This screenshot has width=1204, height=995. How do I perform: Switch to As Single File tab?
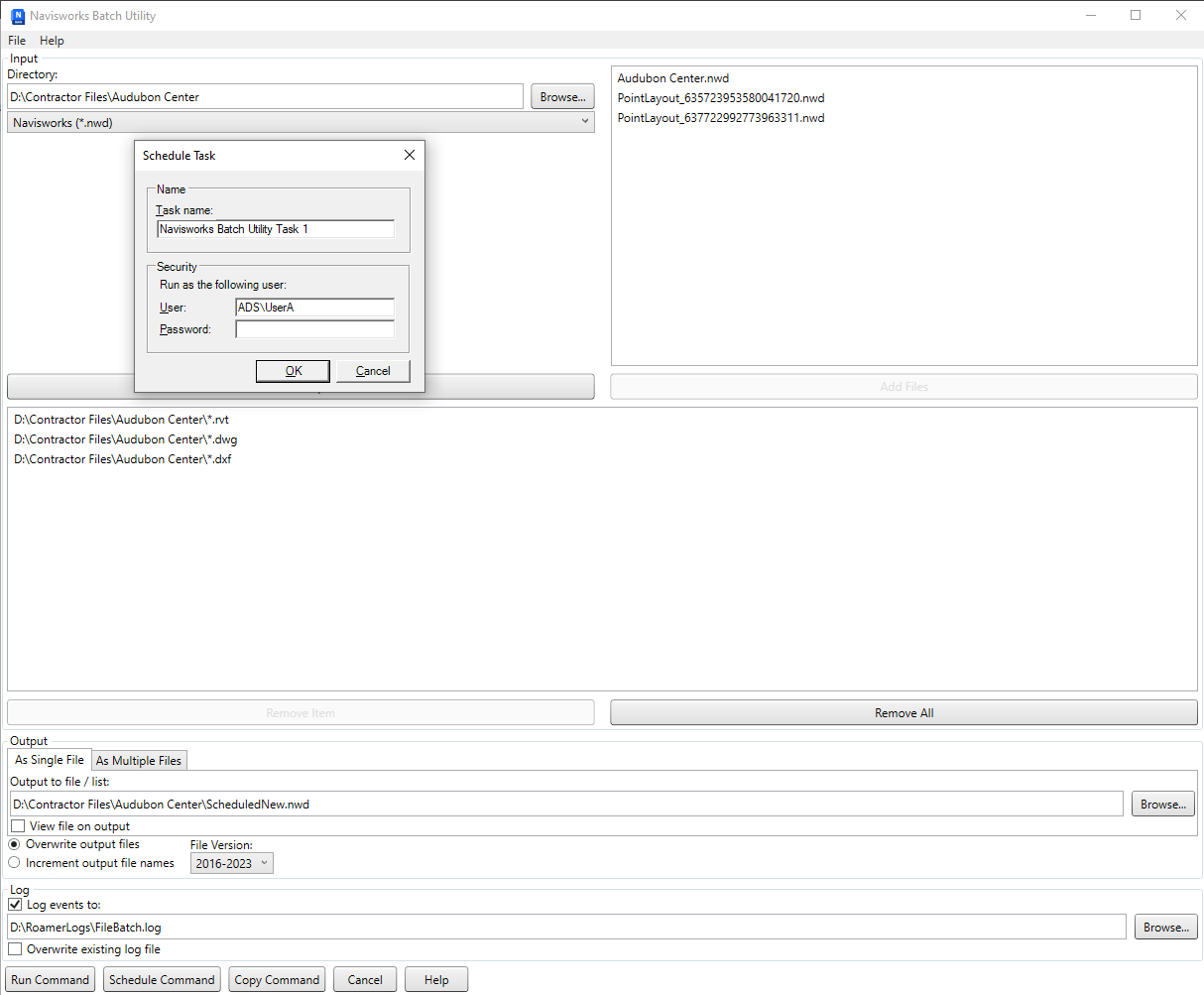tap(50, 760)
